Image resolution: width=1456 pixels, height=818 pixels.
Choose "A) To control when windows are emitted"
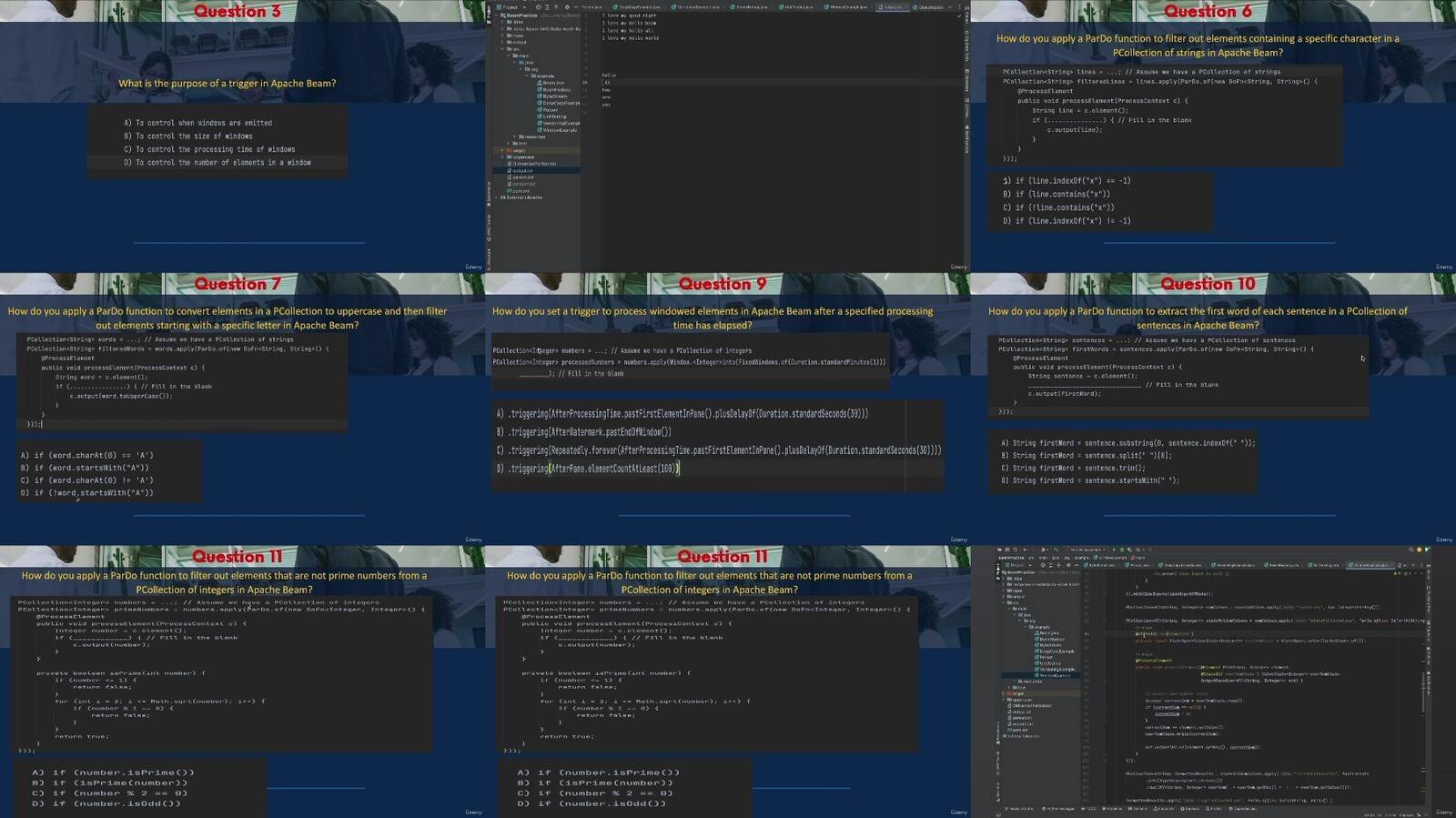point(198,123)
